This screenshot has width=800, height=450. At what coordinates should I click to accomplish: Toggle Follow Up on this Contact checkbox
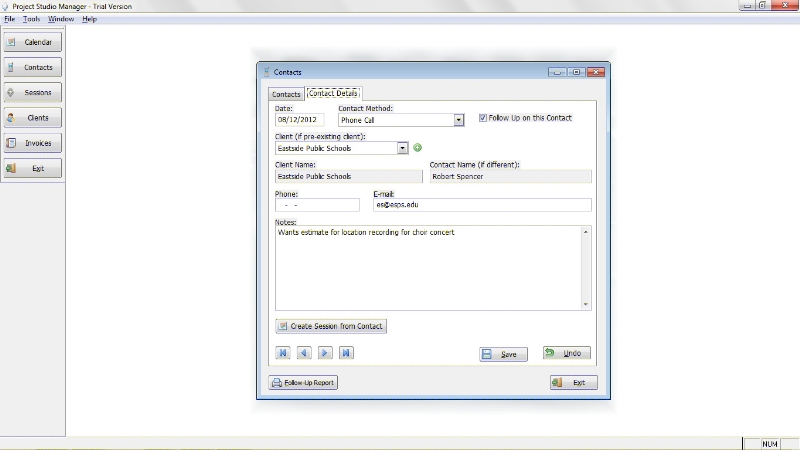point(484,118)
